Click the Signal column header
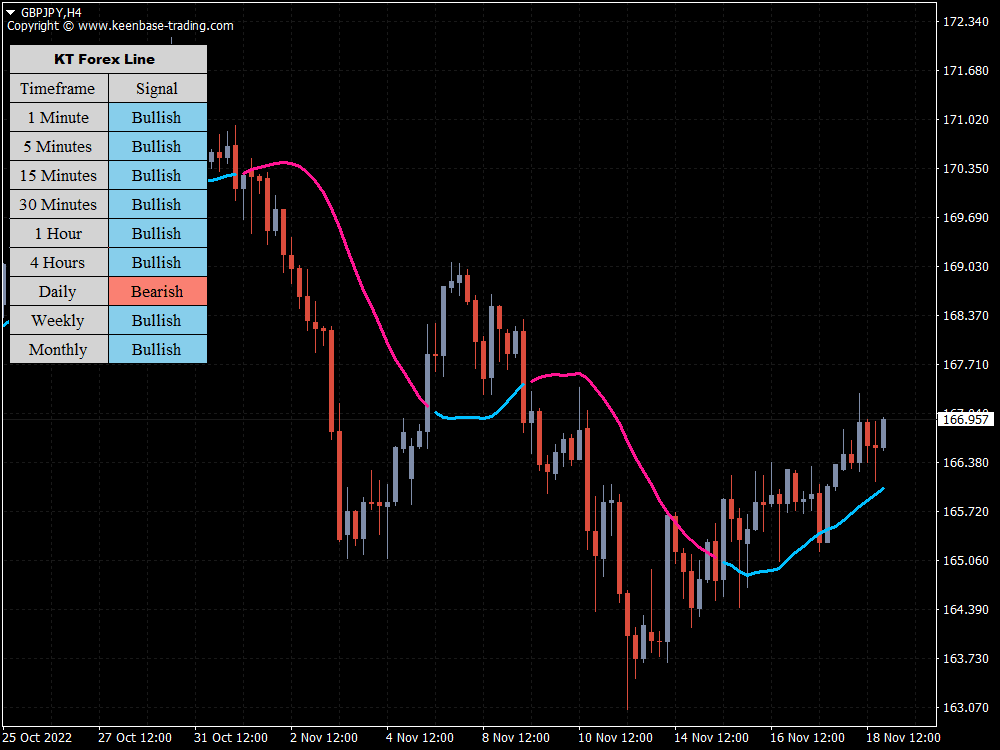Screen dimensions: 1000x750 tap(158, 88)
